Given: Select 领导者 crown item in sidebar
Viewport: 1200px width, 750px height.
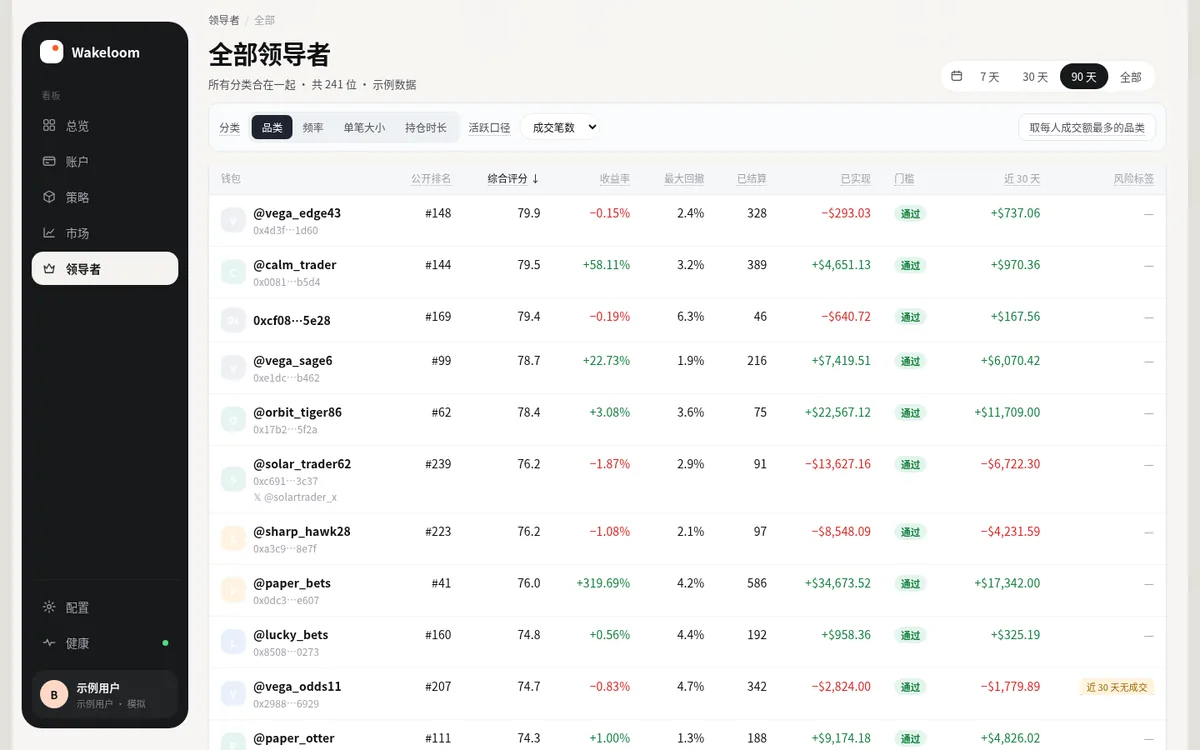Looking at the screenshot, I should click(x=105, y=269).
